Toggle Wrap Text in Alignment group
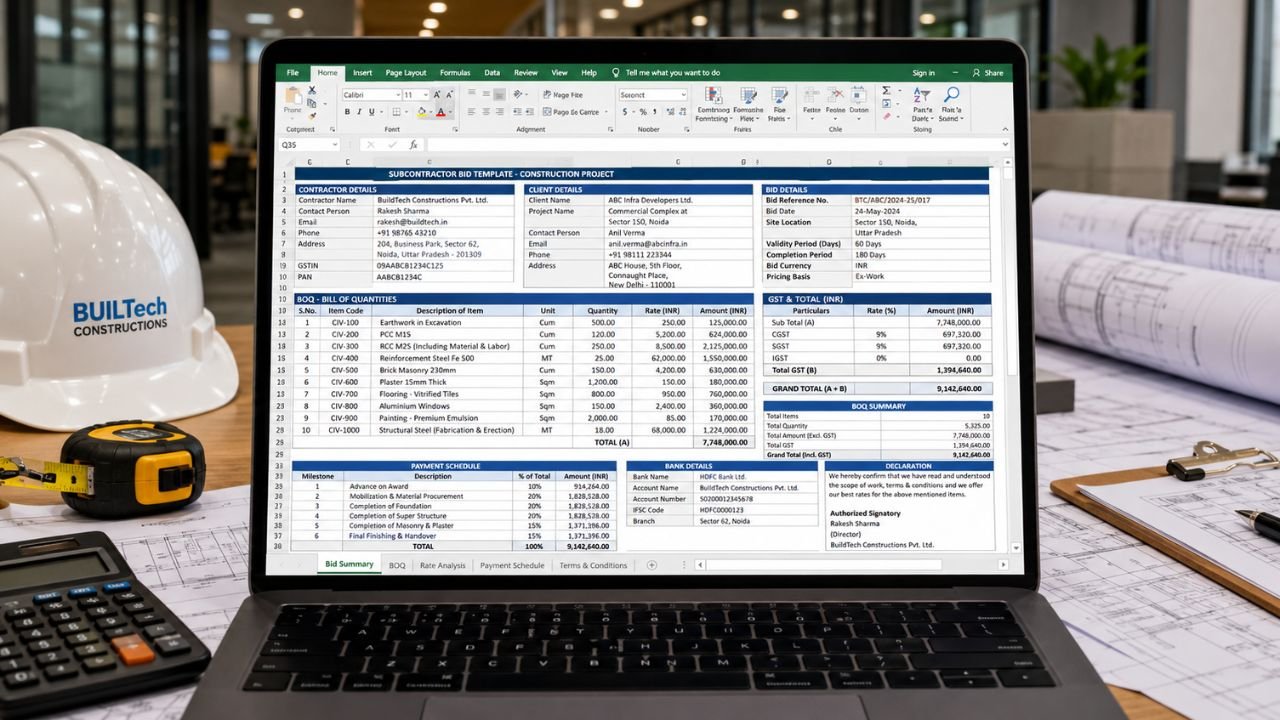 click(x=563, y=95)
